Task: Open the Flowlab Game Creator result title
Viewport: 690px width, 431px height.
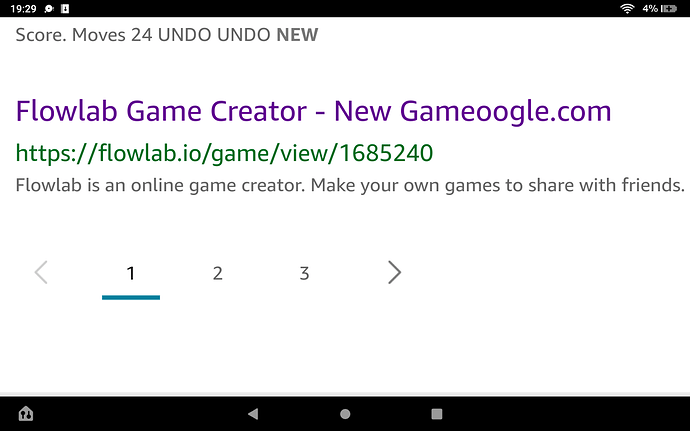Action: tap(313, 111)
